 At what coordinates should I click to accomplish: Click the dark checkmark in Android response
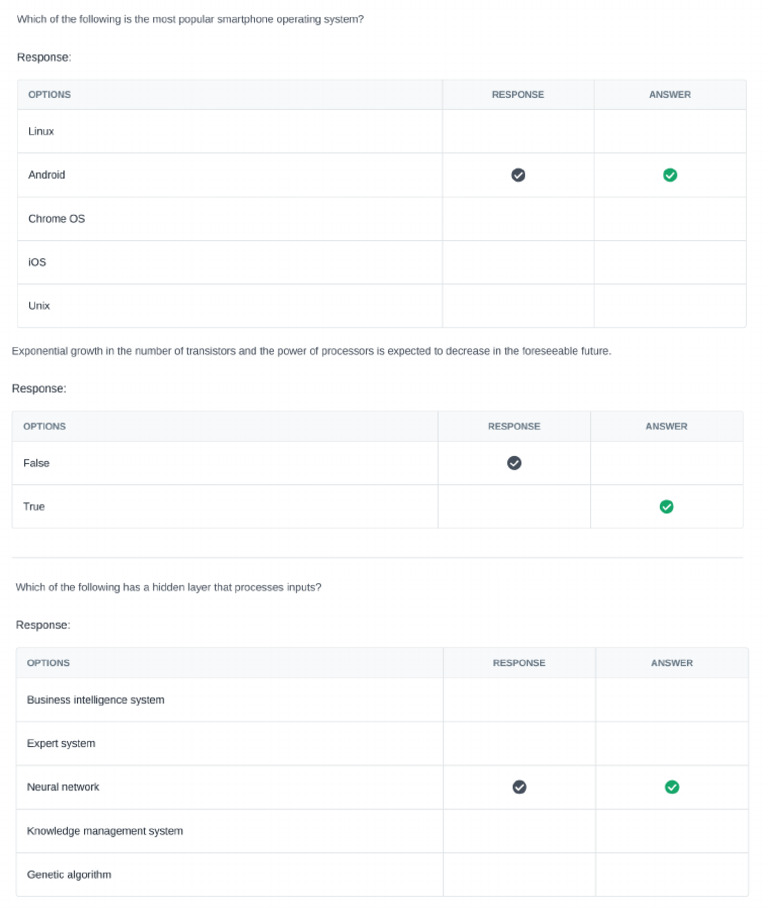click(518, 175)
